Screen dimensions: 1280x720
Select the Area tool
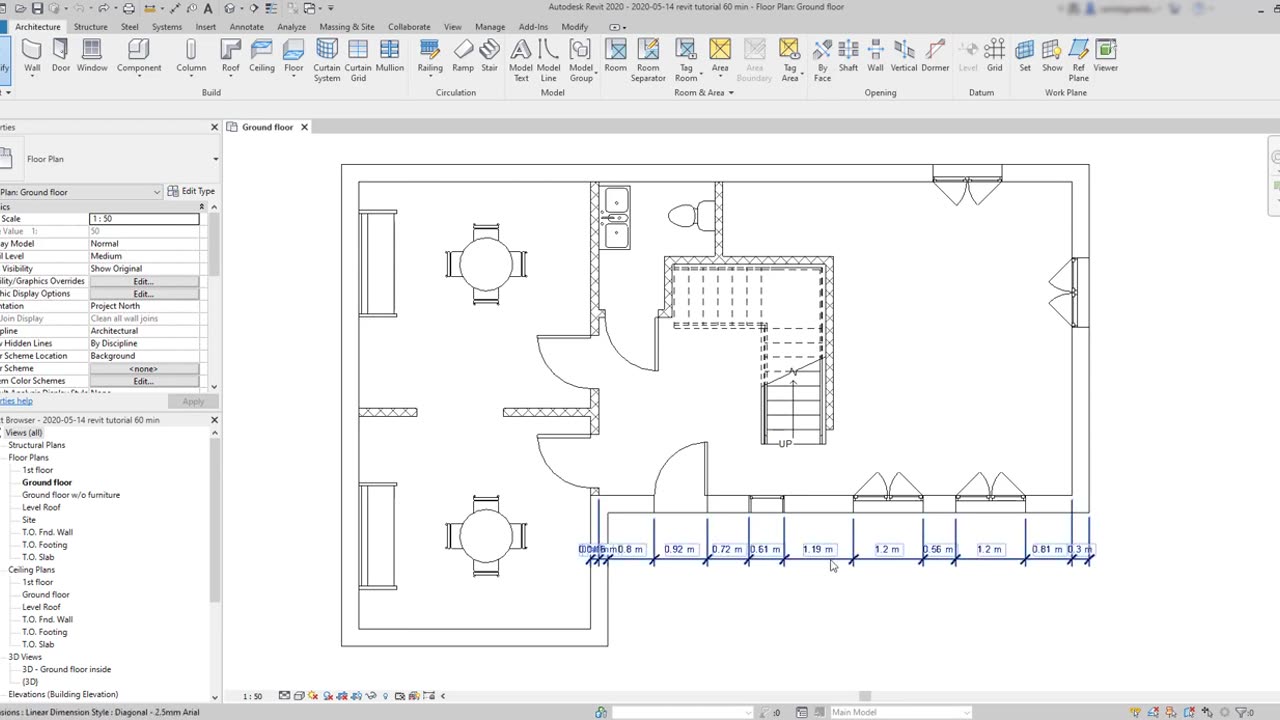coord(720,56)
